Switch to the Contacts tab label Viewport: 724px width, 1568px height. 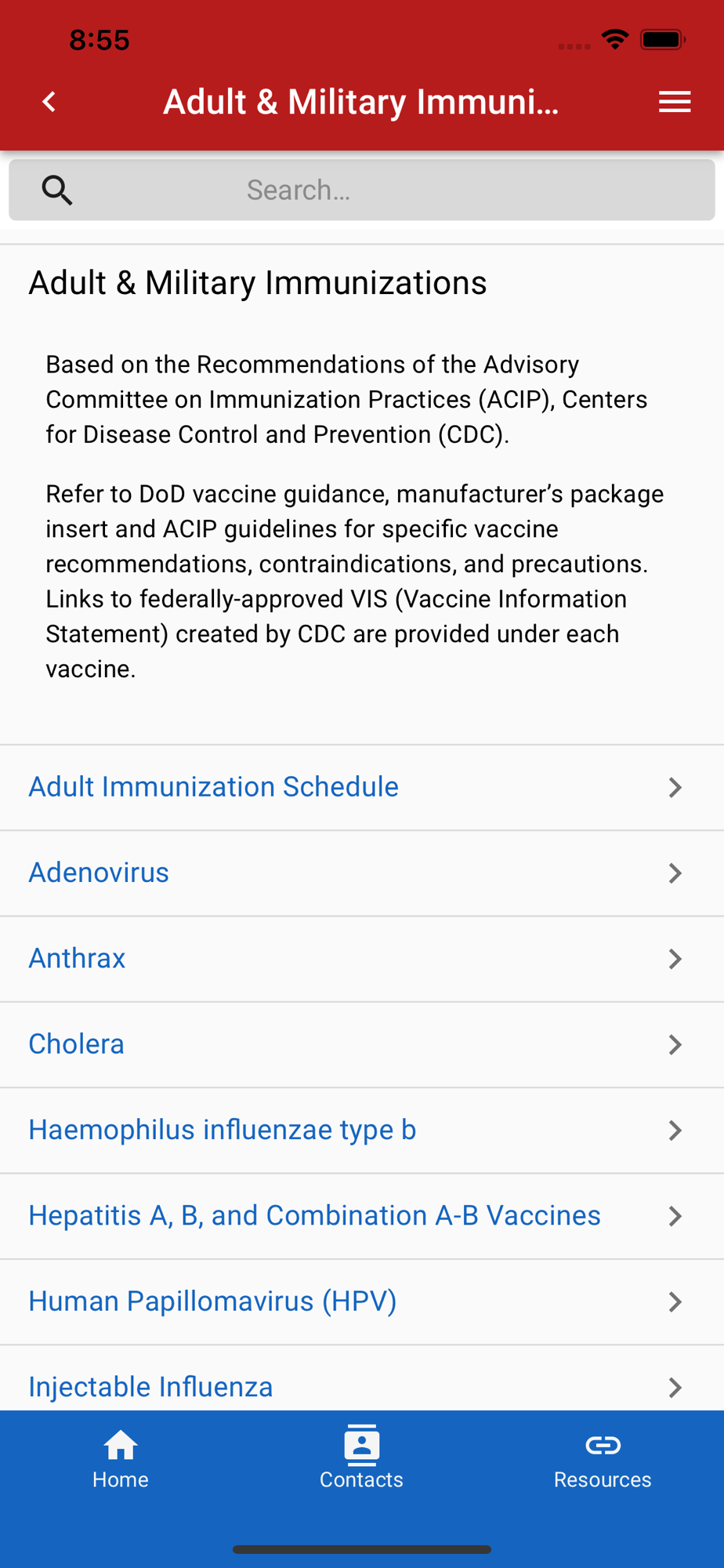pyautogui.click(x=361, y=1479)
